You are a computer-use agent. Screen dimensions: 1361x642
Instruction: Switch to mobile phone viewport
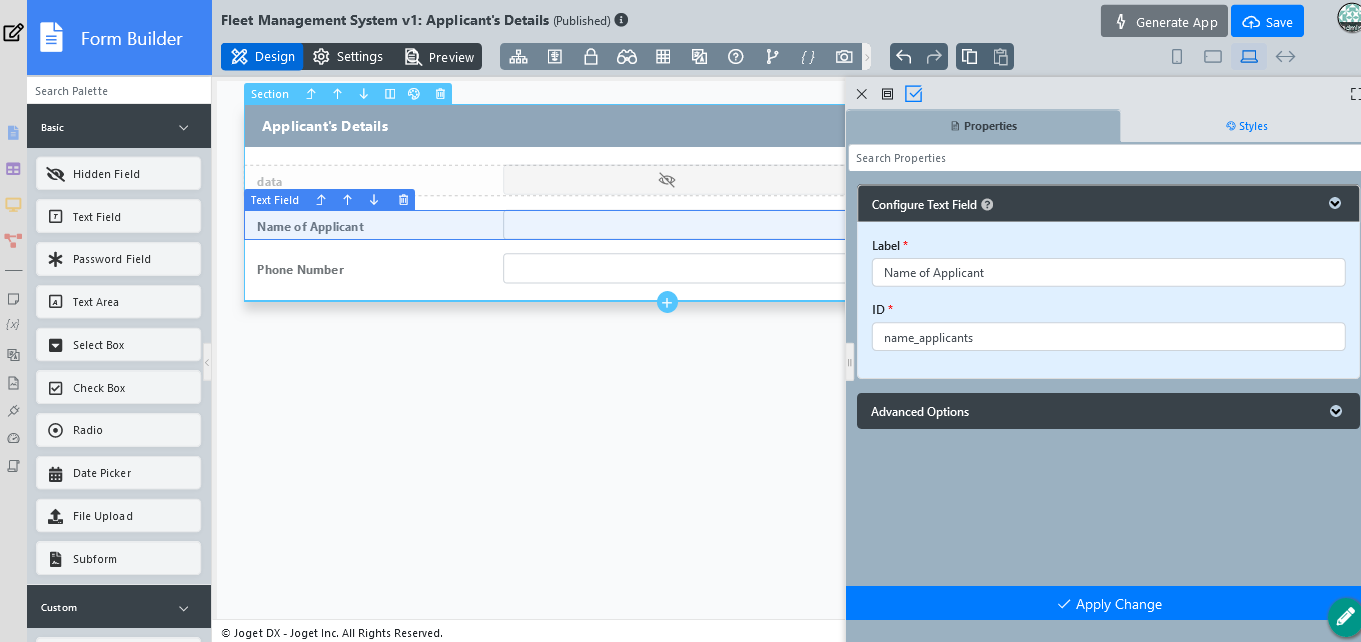click(1177, 57)
